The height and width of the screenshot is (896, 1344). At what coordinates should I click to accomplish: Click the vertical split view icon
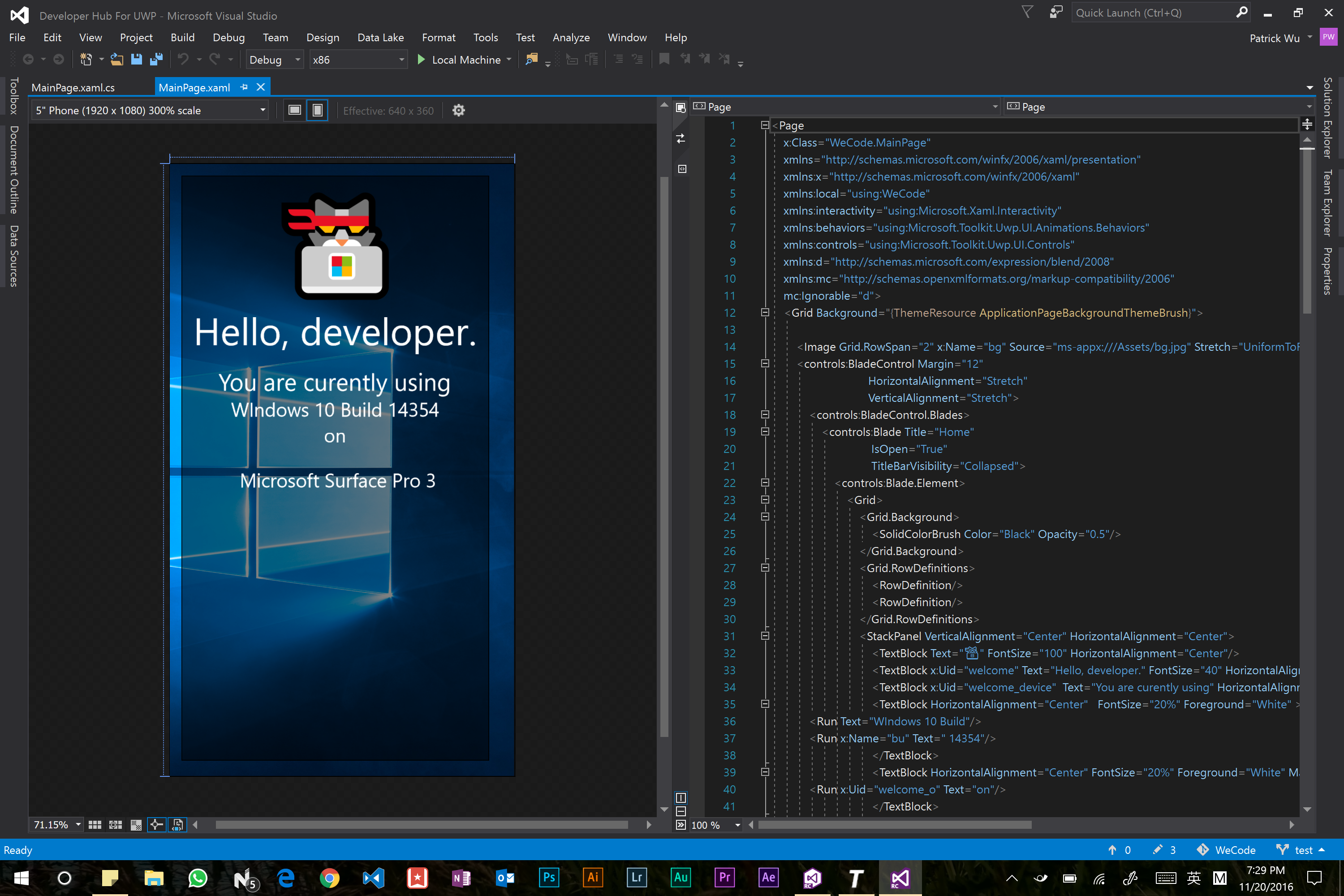(681, 797)
